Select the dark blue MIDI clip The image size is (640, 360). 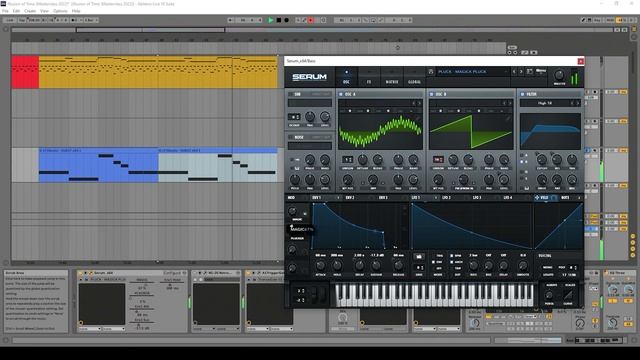tap(98, 165)
